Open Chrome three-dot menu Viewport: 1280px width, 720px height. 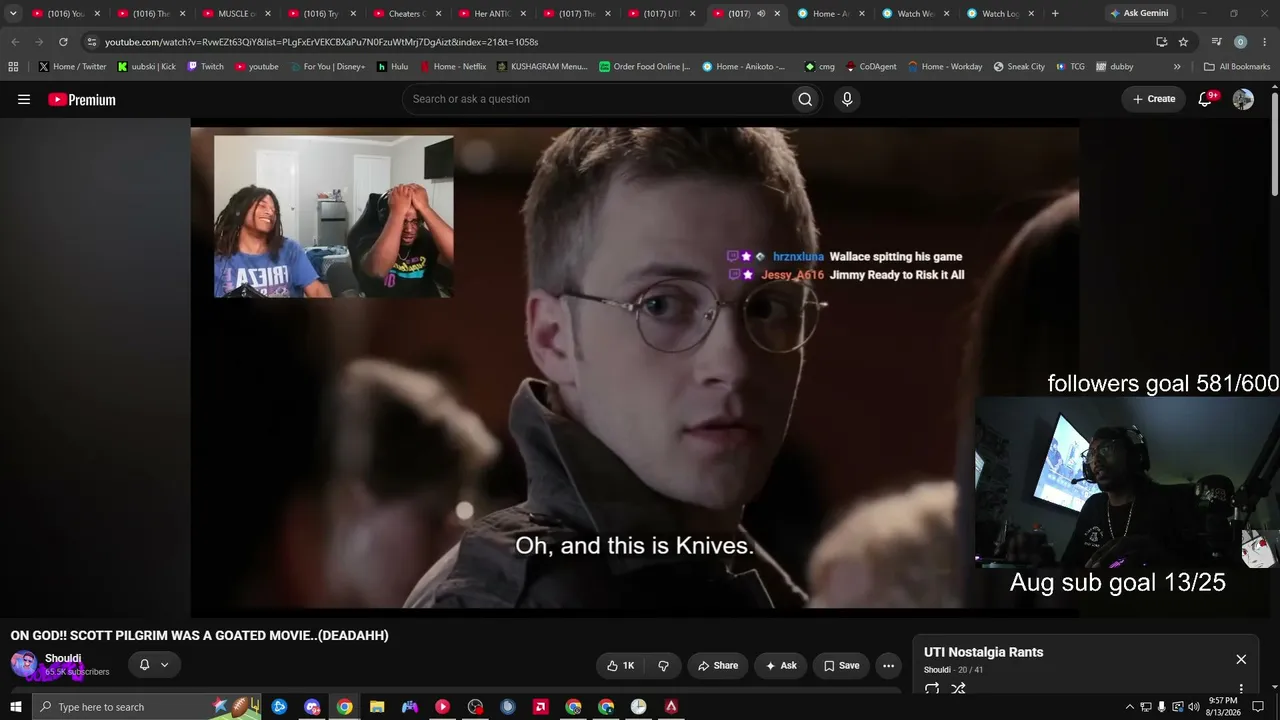click(x=1264, y=42)
